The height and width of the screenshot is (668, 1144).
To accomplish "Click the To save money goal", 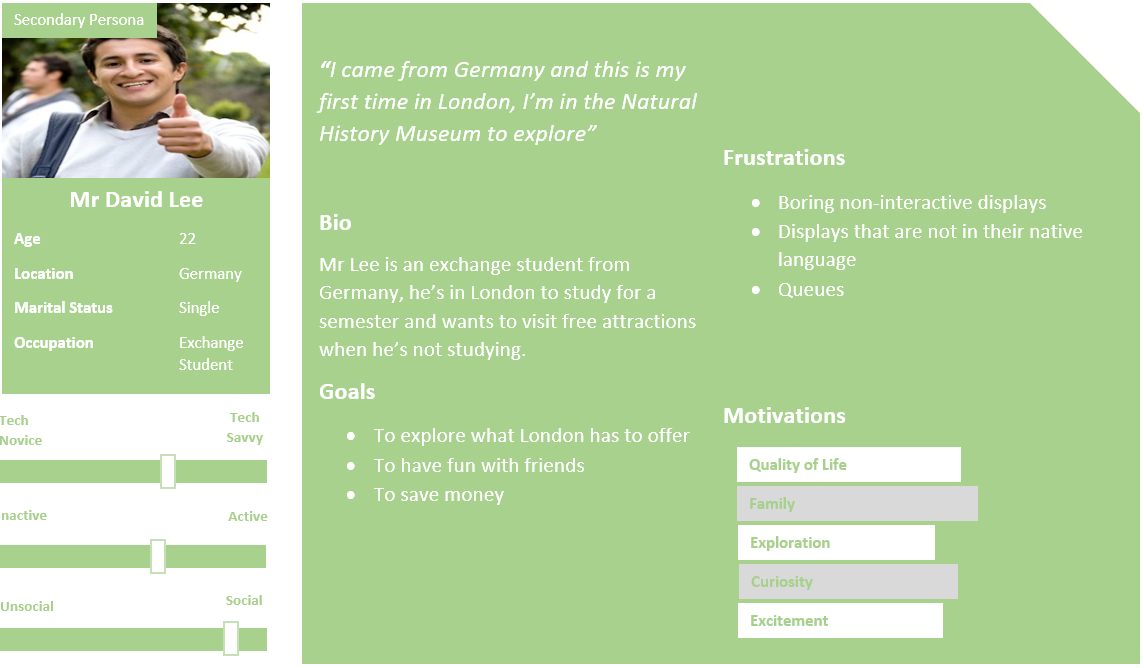I will 438,494.
